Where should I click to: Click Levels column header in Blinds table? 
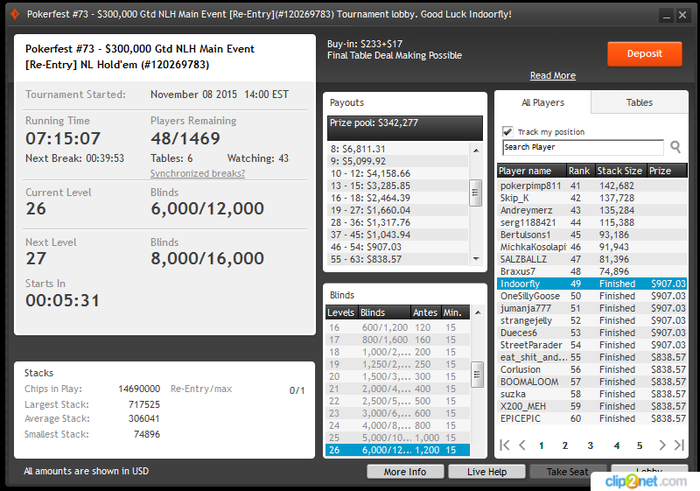coord(342,312)
